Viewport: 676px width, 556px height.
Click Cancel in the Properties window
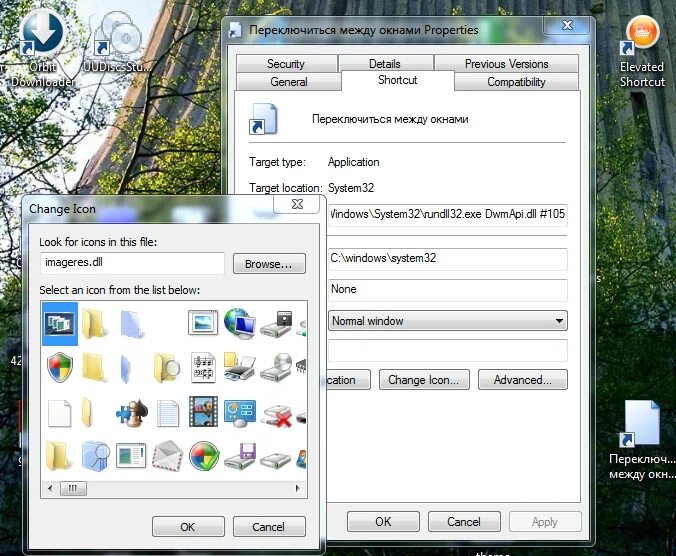[464, 522]
